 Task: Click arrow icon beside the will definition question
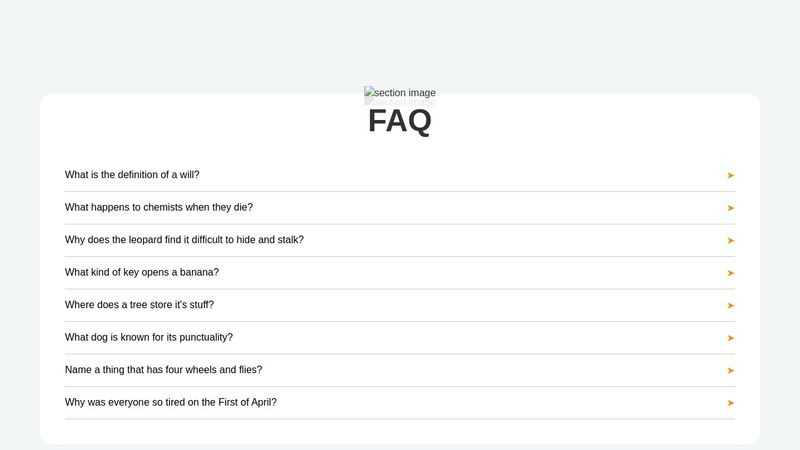(731, 176)
